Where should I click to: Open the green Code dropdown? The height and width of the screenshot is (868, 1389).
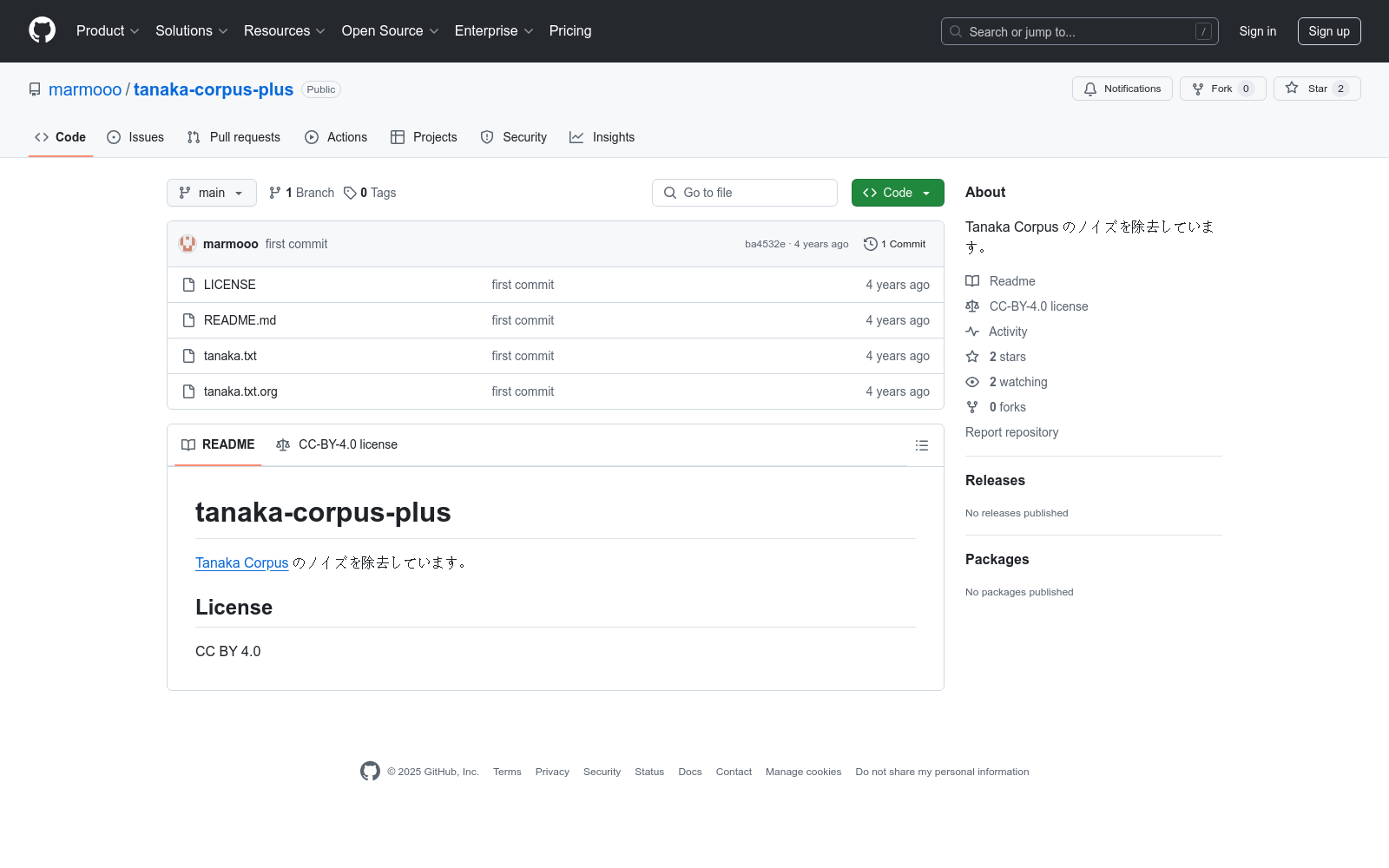coord(898,193)
